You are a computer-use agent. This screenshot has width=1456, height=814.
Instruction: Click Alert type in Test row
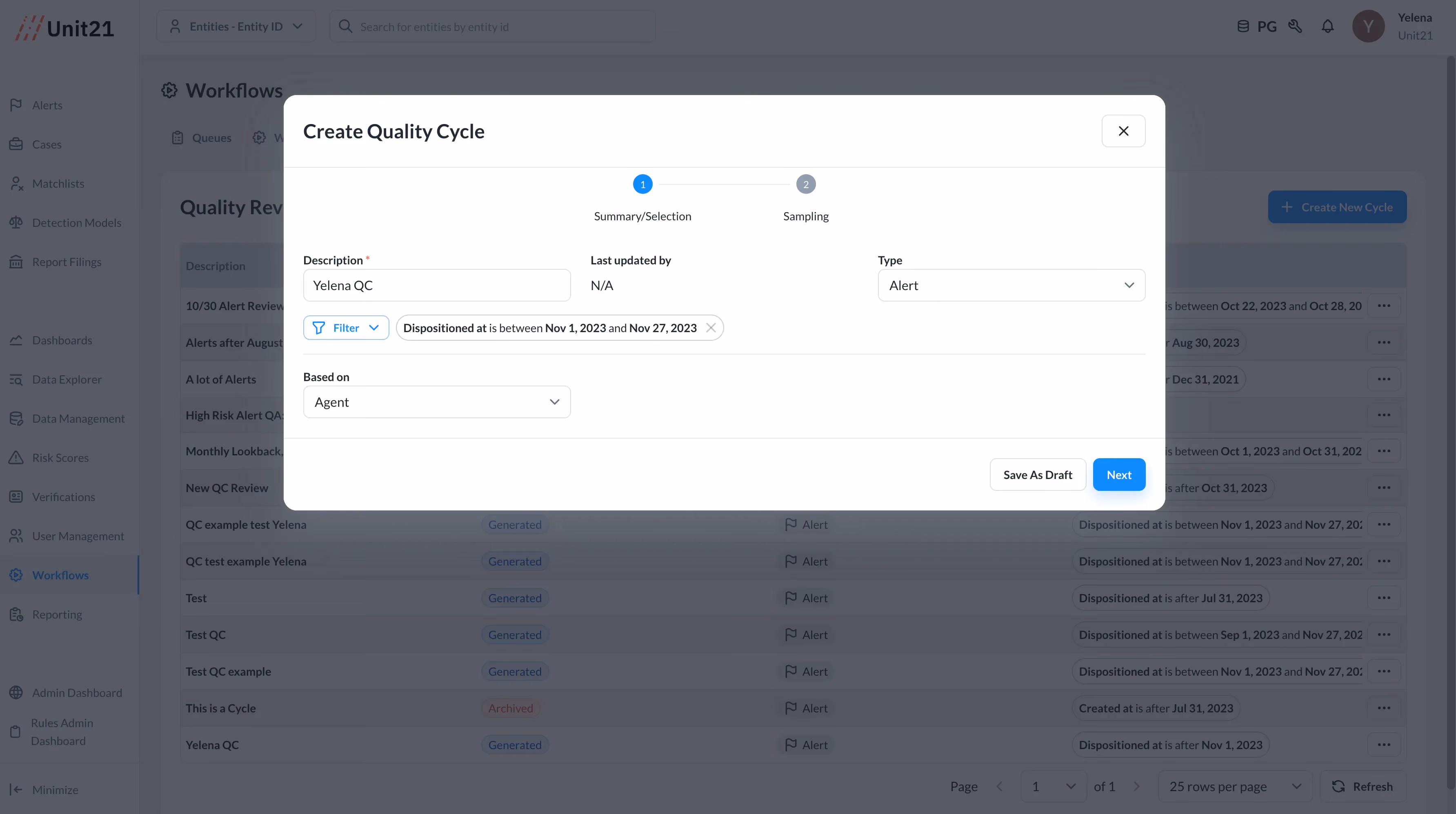point(806,598)
